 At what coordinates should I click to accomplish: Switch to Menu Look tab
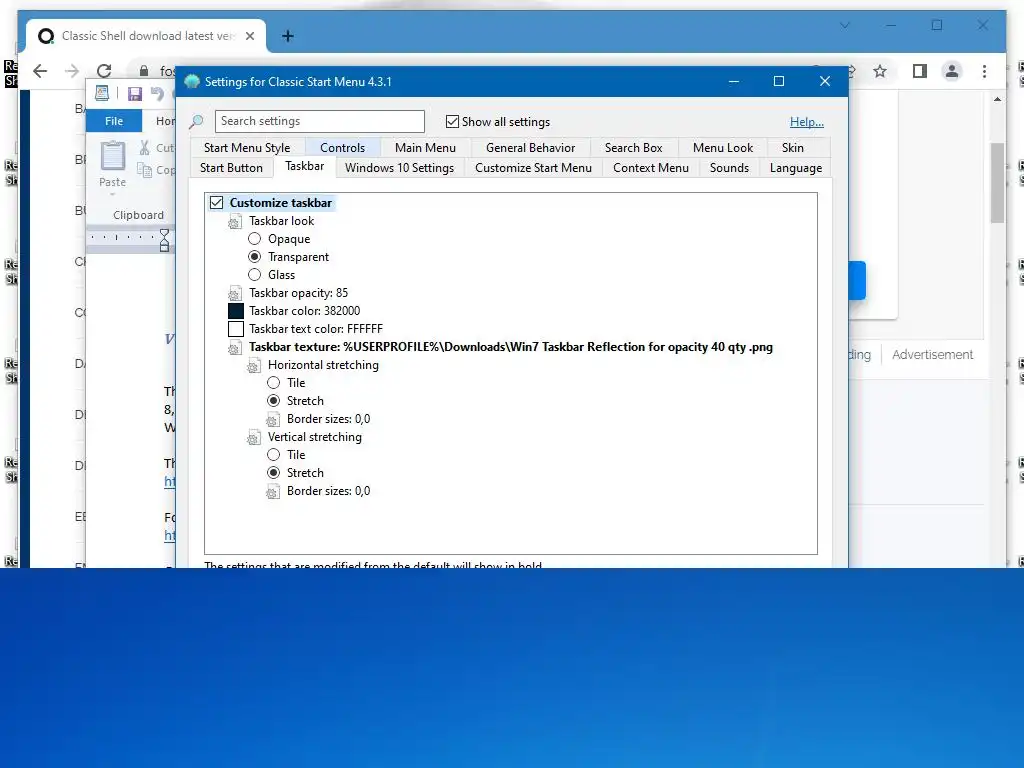723,148
